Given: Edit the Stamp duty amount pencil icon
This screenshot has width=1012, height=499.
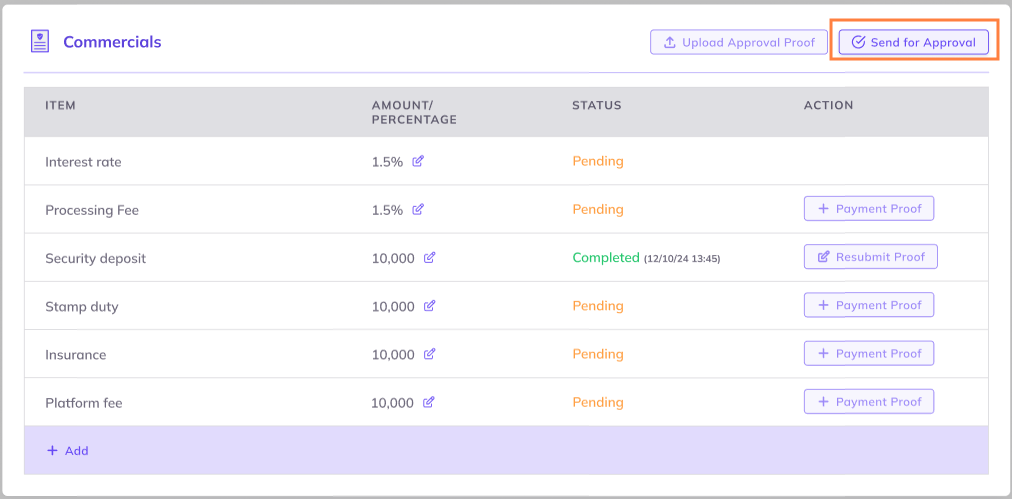Looking at the screenshot, I should pyautogui.click(x=429, y=306).
